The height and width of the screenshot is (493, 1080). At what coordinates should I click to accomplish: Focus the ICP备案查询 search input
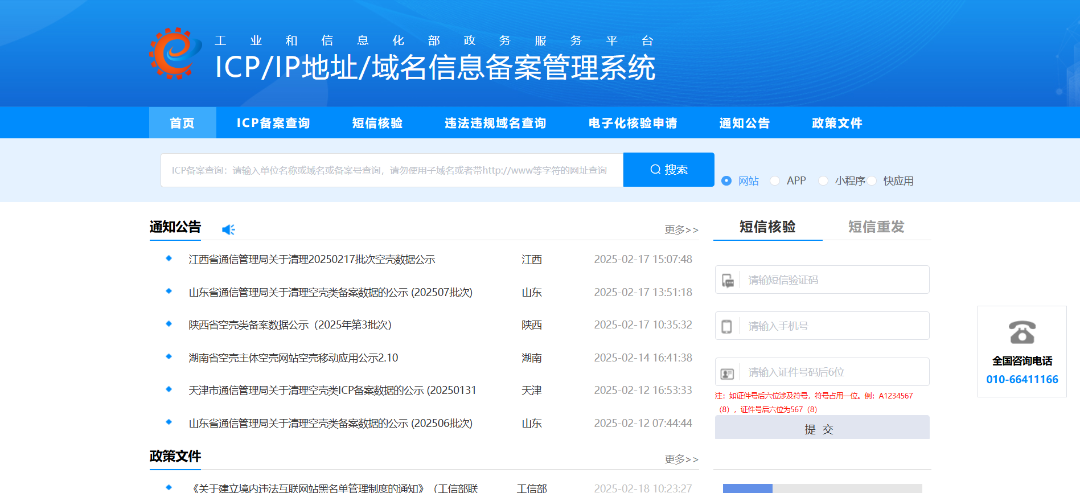pyautogui.click(x=391, y=170)
